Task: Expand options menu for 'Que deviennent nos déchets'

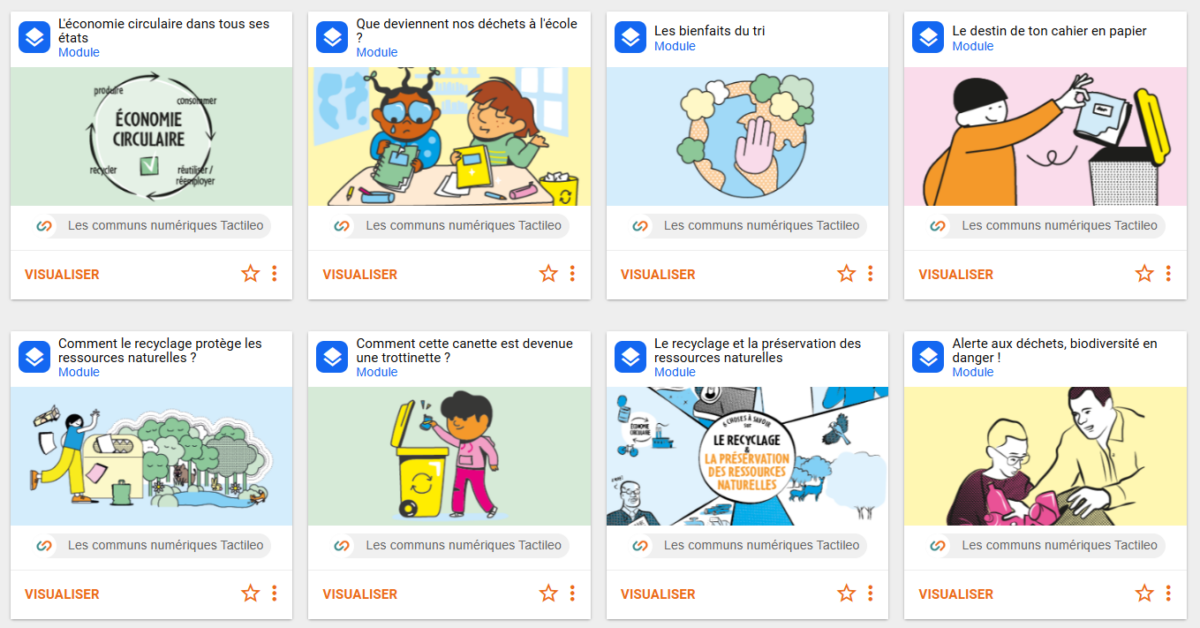Action: (x=572, y=274)
